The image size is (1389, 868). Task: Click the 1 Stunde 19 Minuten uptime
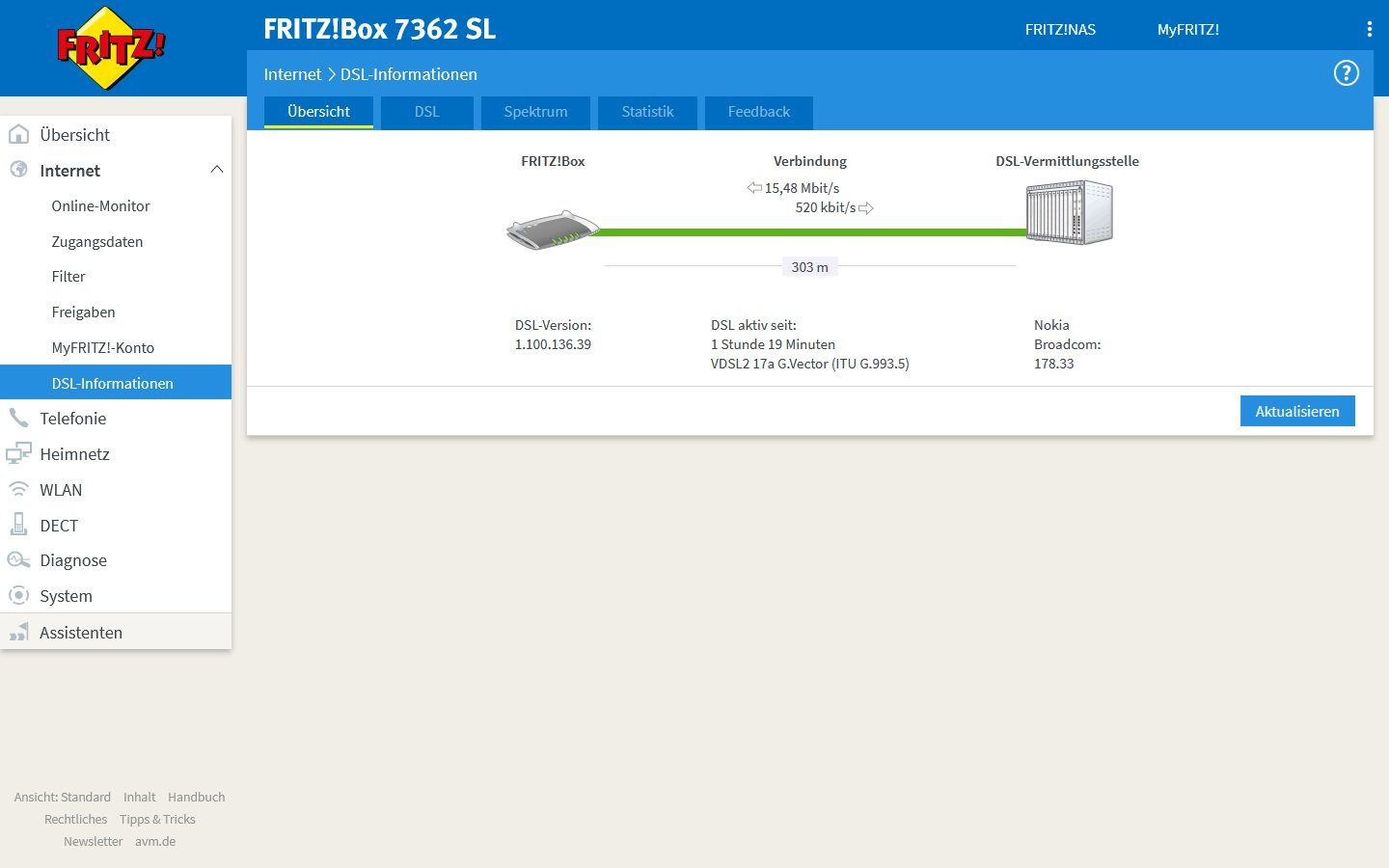[773, 344]
